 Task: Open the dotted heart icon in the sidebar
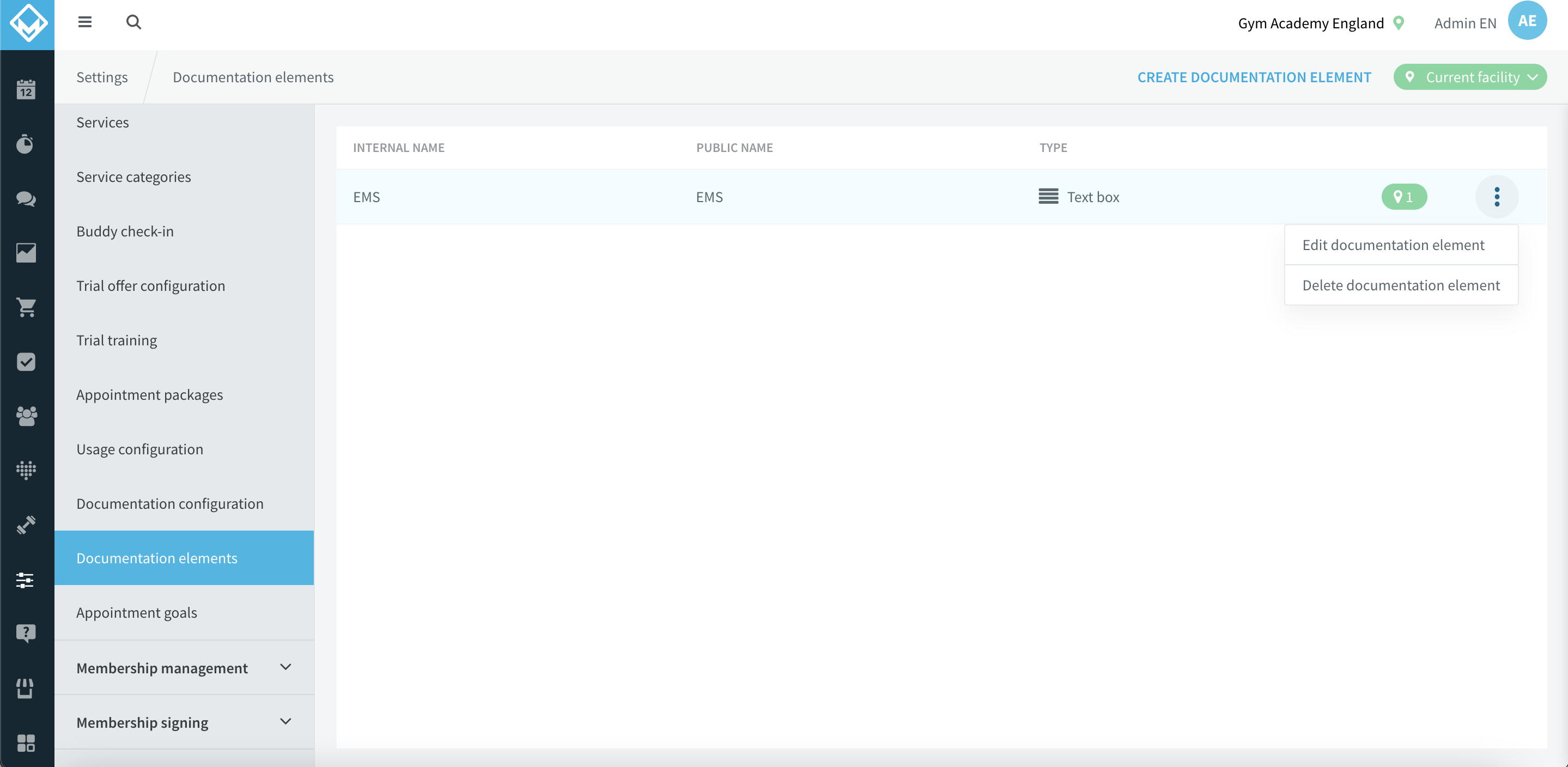click(26, 471)
